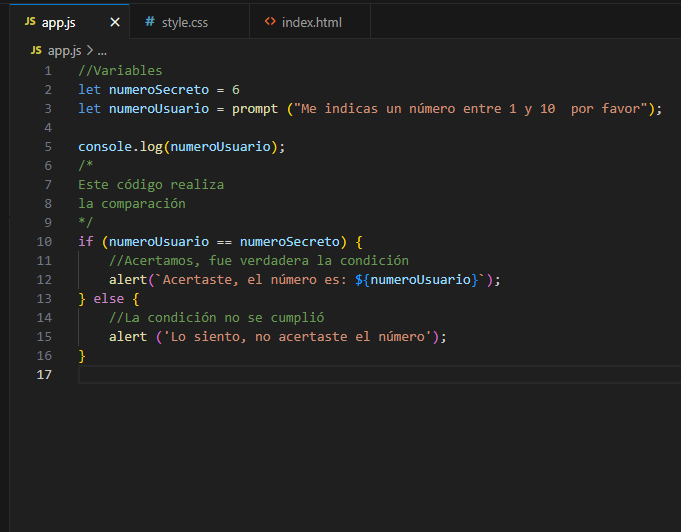The image size is (681, 532).
Task: Click the /* comment opener on line 6
Action: [86, 165]
